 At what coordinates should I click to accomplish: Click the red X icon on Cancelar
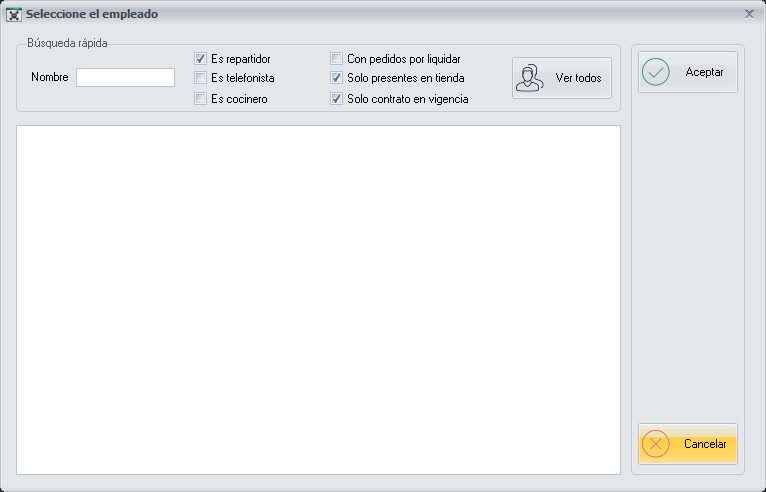point(656,444)
